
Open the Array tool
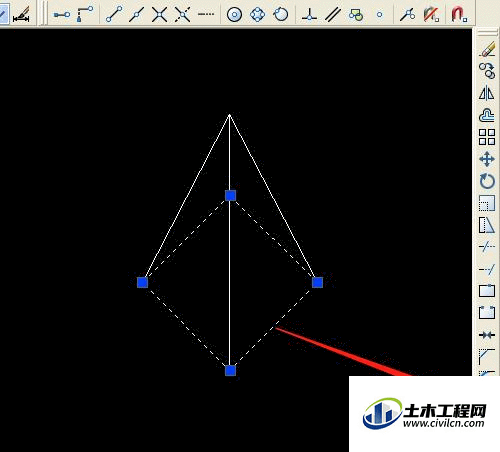click(487, 137)
